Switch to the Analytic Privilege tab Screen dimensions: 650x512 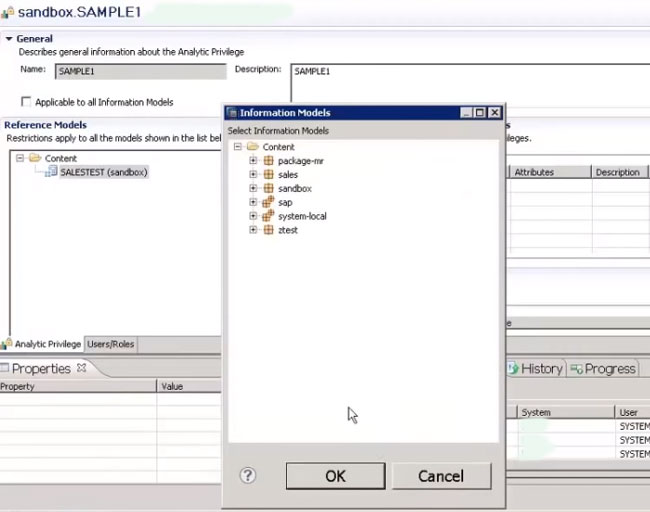(x=42, y=344)
